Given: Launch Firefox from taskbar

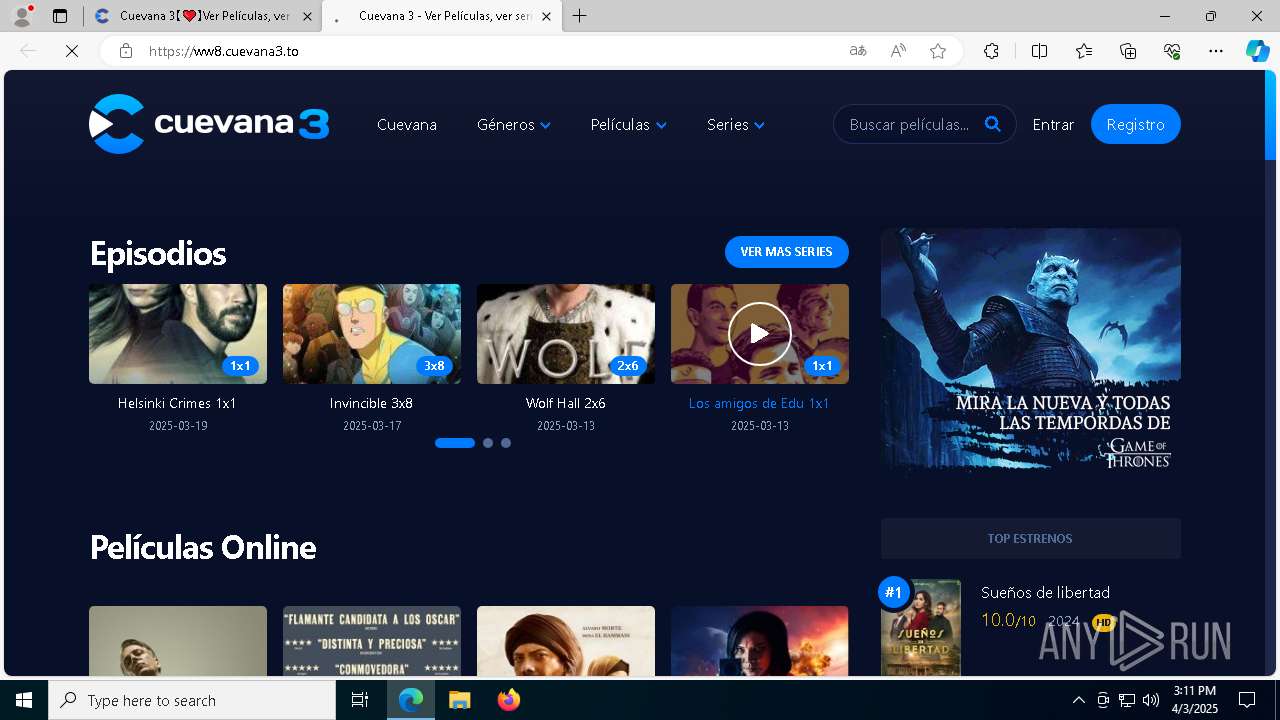Looking at the screenshot, I should 508,700.
